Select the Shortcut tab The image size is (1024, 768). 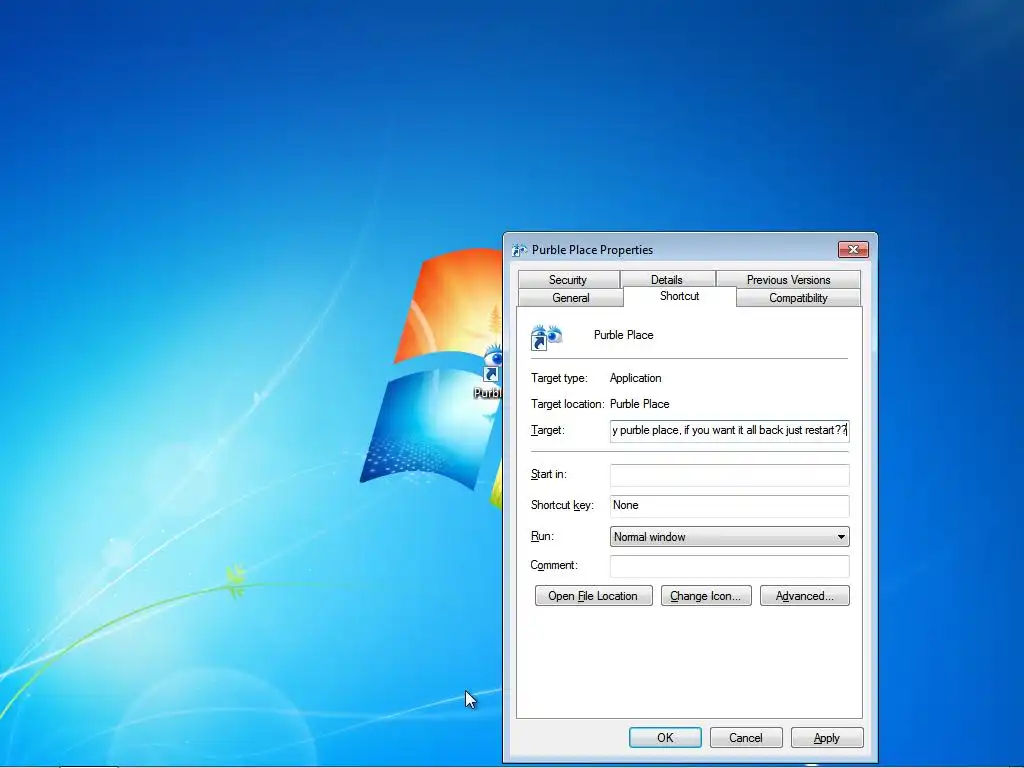coord(679,296)
